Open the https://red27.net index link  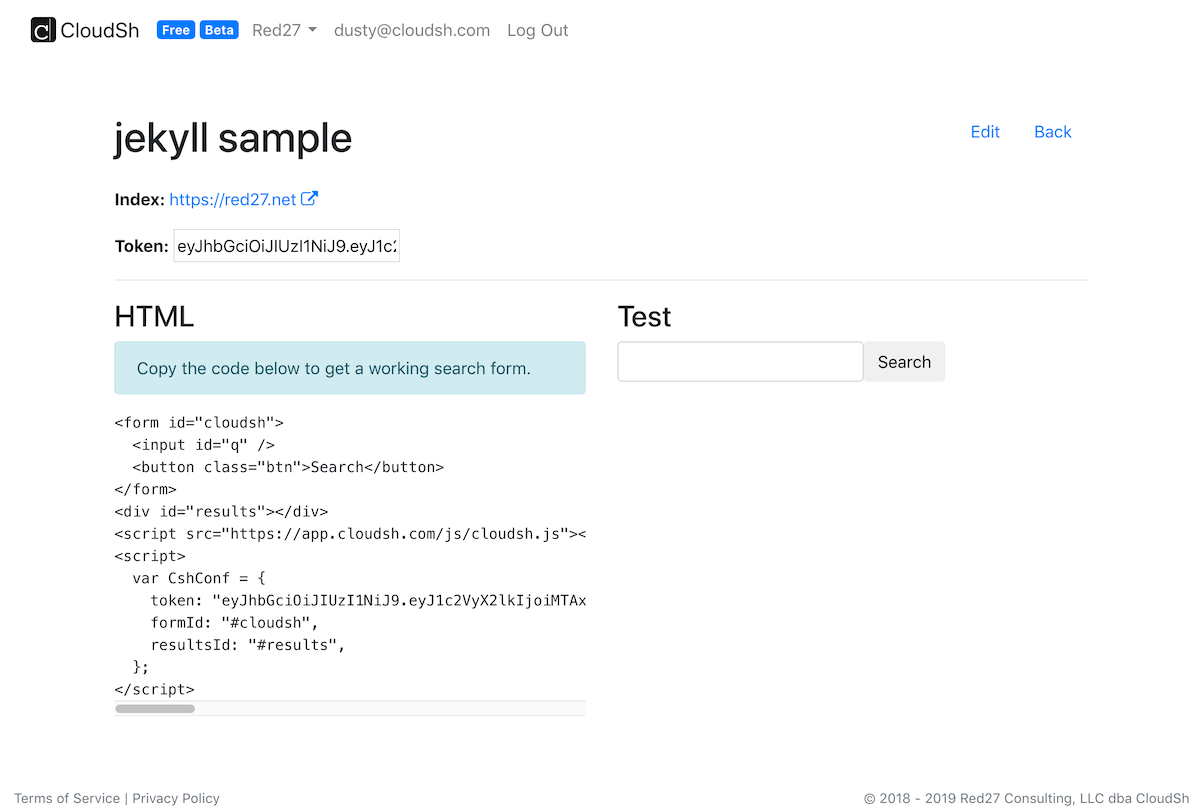[x=233, y=200]
